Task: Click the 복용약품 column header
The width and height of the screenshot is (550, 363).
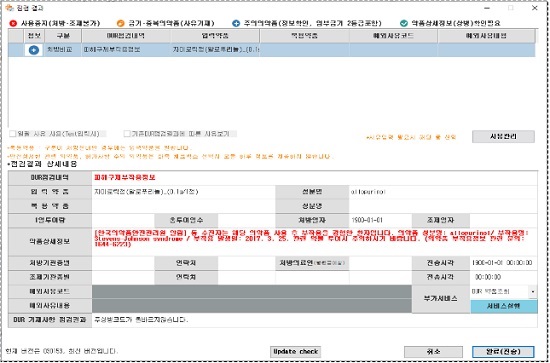Action: tap(304, 36)
